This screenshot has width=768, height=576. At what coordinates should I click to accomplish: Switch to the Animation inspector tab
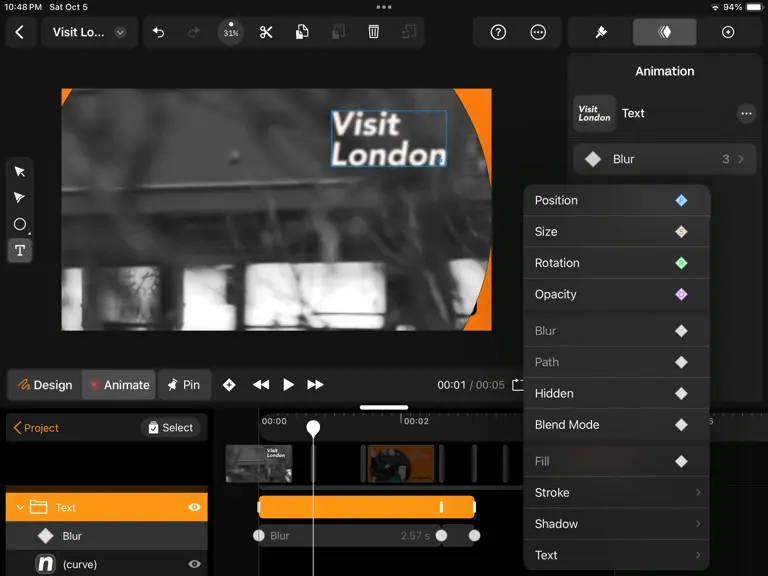click(x=665, y=32)
